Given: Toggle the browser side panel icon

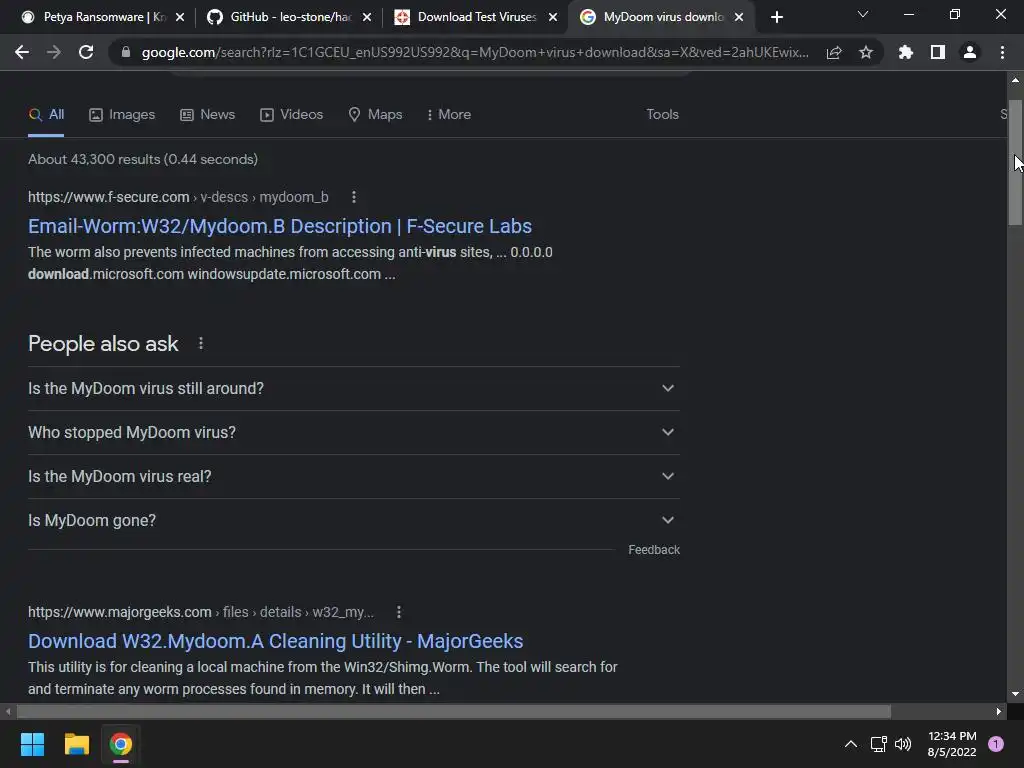Looking at the screenshot, I should click(x=938, y=52).
